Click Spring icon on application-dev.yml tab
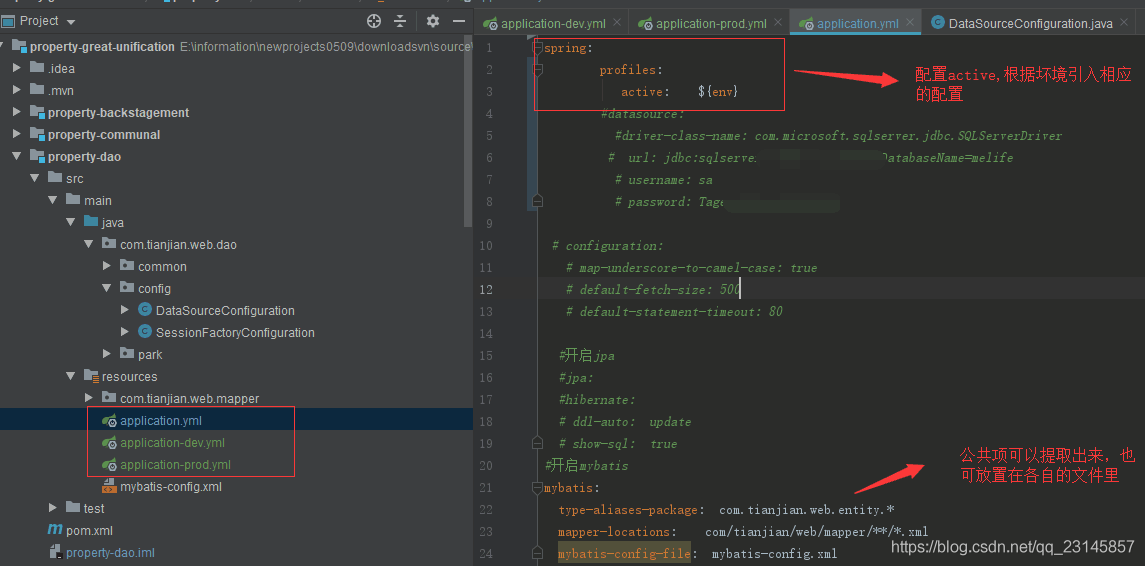The height and width of the screenshot is (566, 1145). coord(491,23)
